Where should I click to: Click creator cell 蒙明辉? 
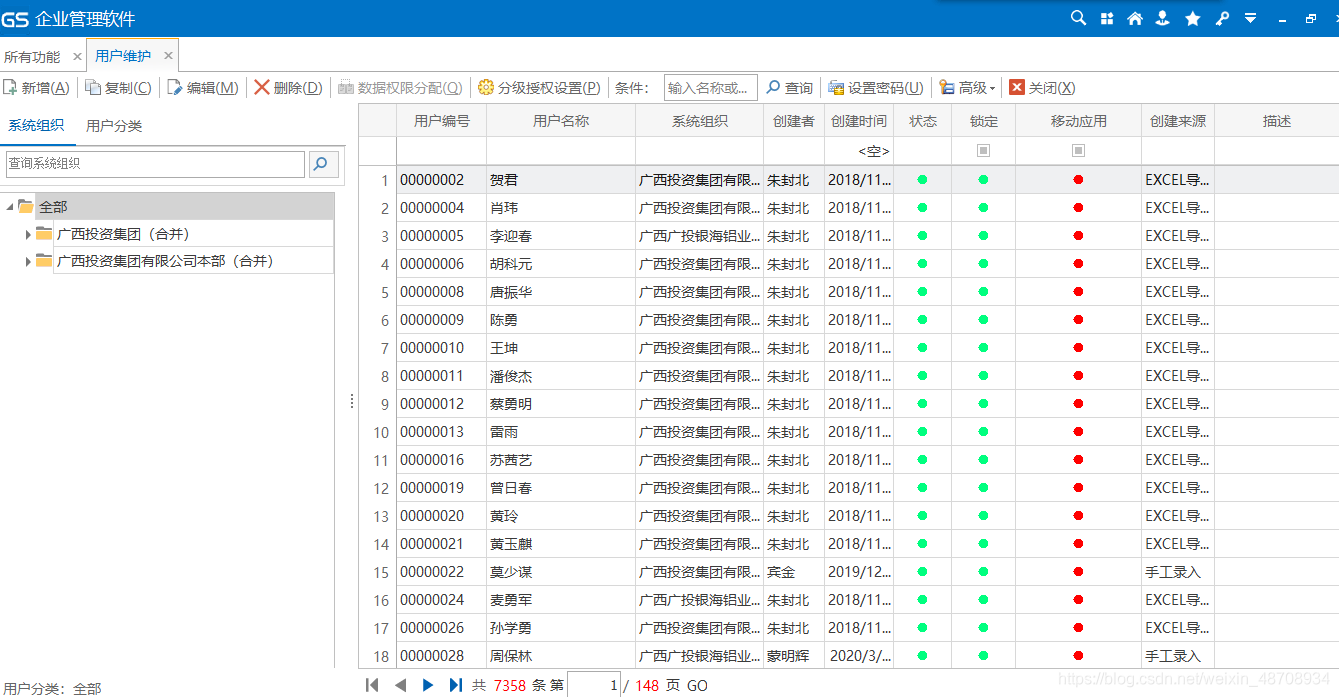(x=794, y=656)
